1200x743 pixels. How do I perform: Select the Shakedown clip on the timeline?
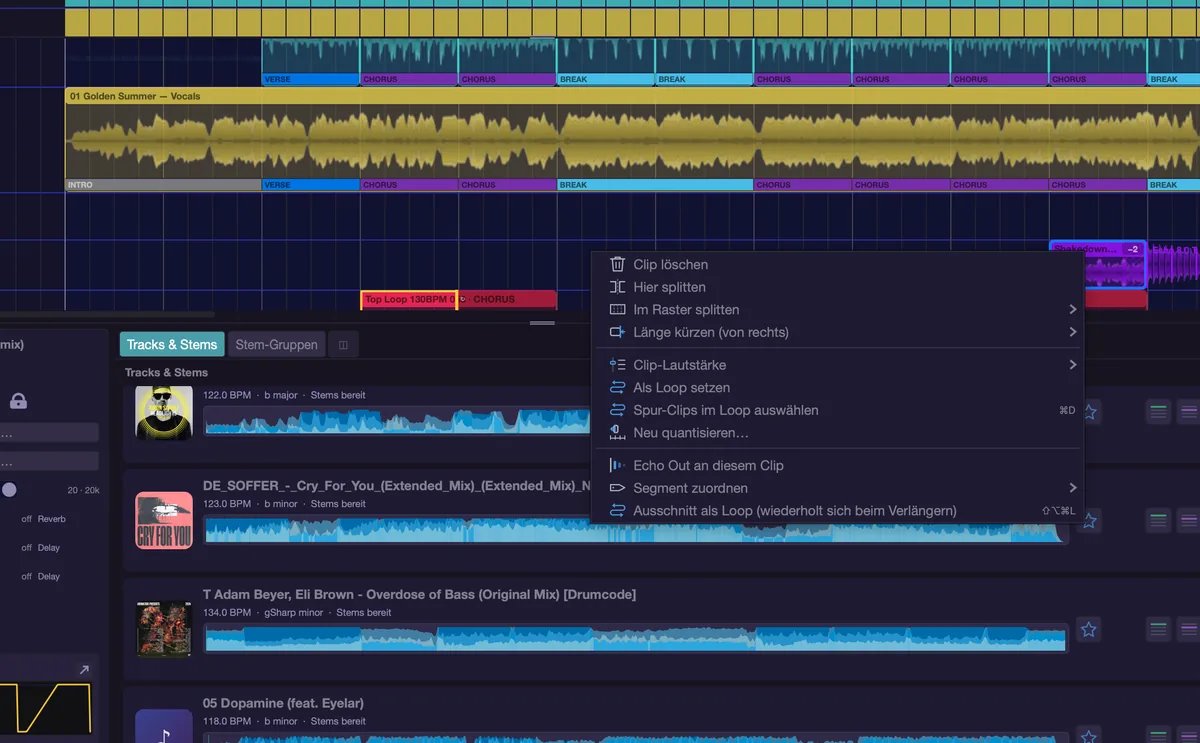[1098, 265]
